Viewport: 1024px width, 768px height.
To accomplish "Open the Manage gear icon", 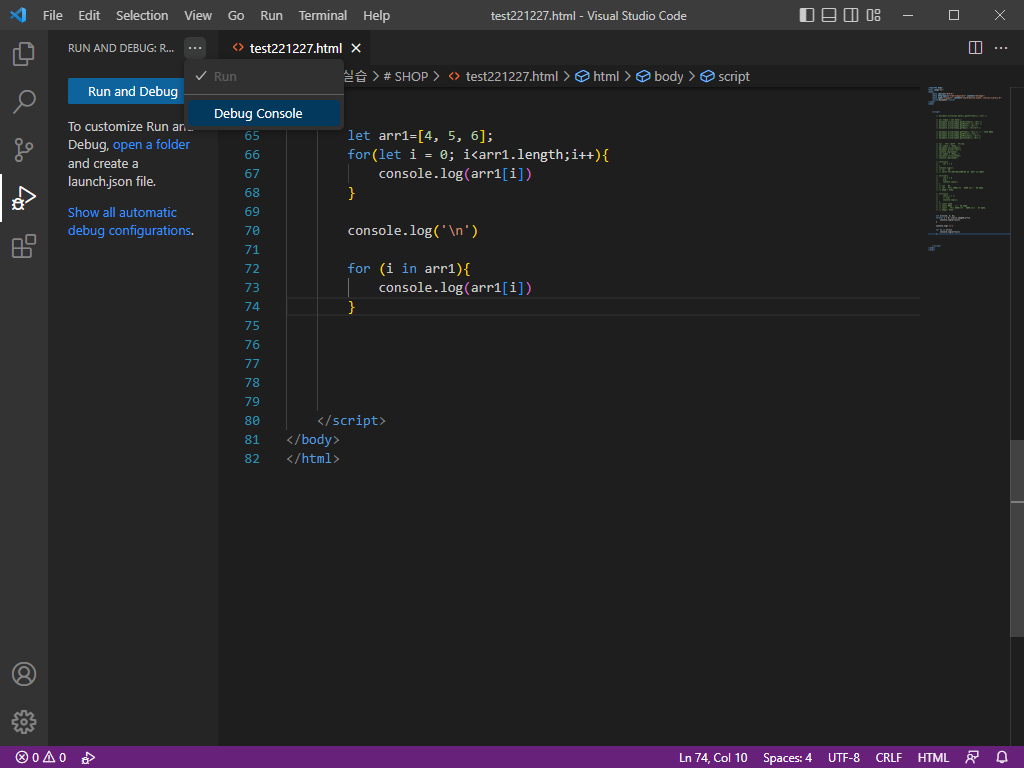I will pyautogui.click(x=24, y=722).
